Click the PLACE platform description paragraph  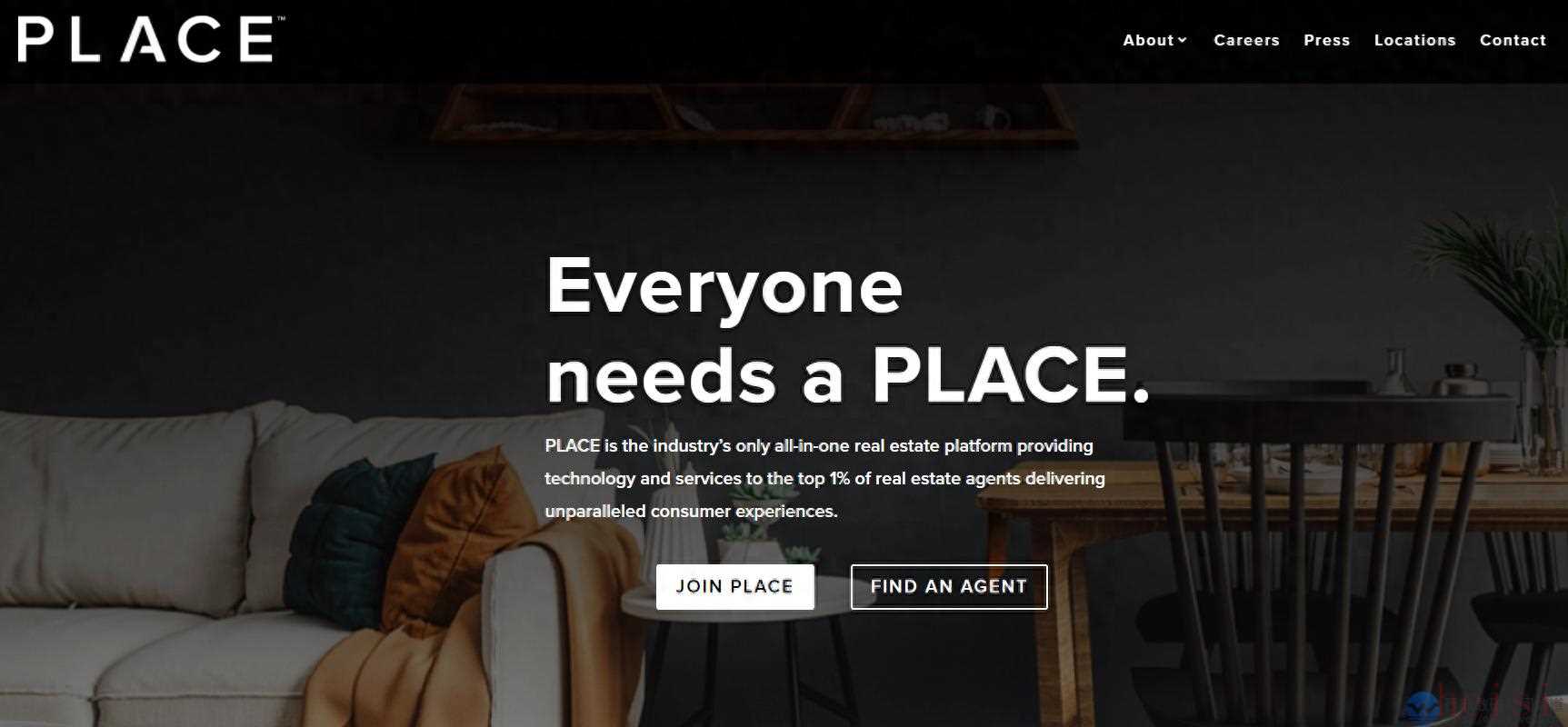pyautogui.click(x=824, y=478)
